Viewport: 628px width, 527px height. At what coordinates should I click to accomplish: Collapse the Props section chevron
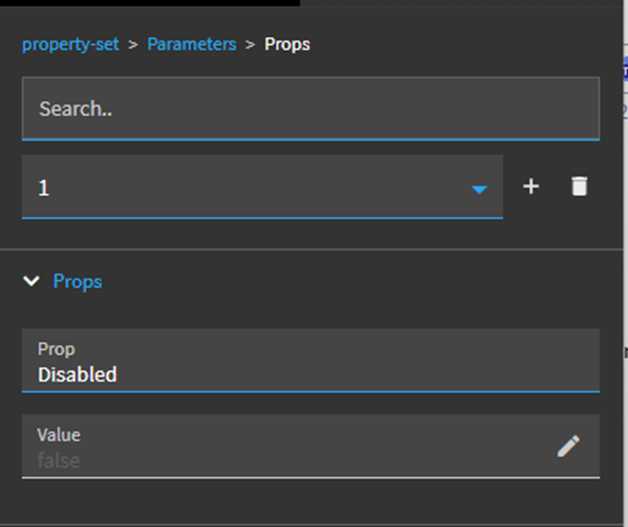point(31,282)
